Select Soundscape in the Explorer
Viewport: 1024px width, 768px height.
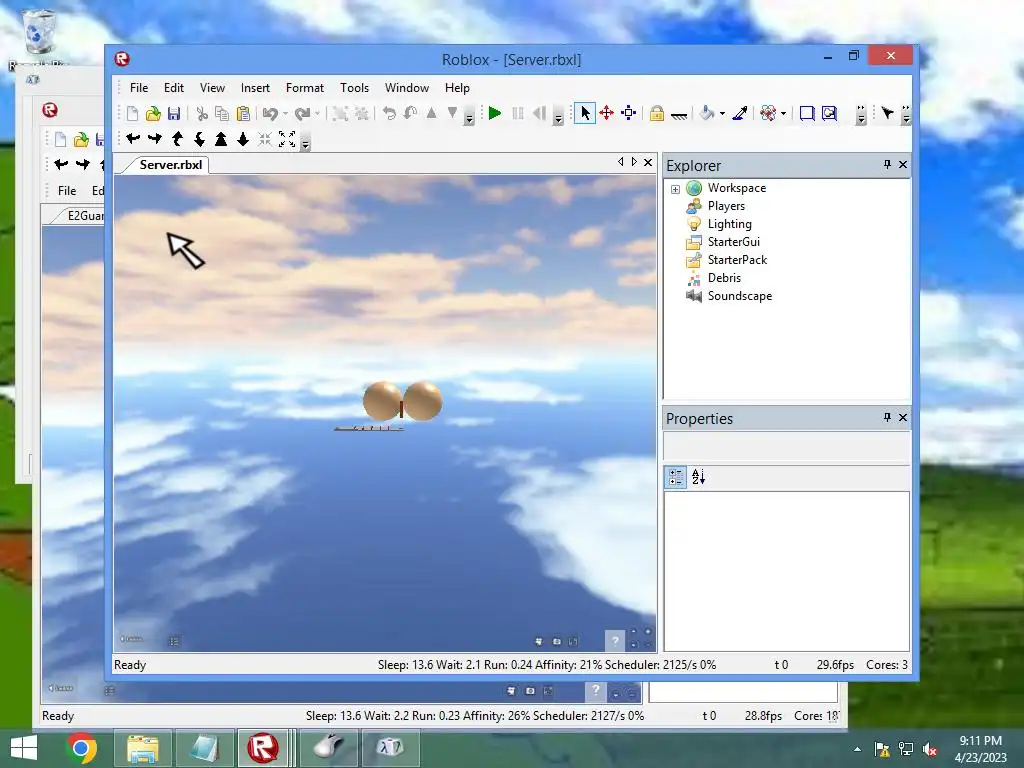(x=740, y=296)
